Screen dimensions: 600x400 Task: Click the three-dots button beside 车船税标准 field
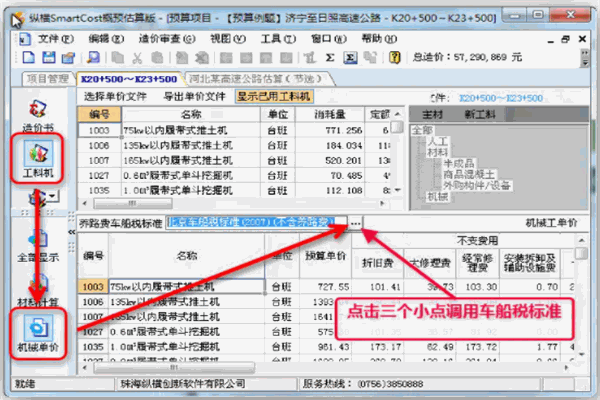(x=355, y=223)
